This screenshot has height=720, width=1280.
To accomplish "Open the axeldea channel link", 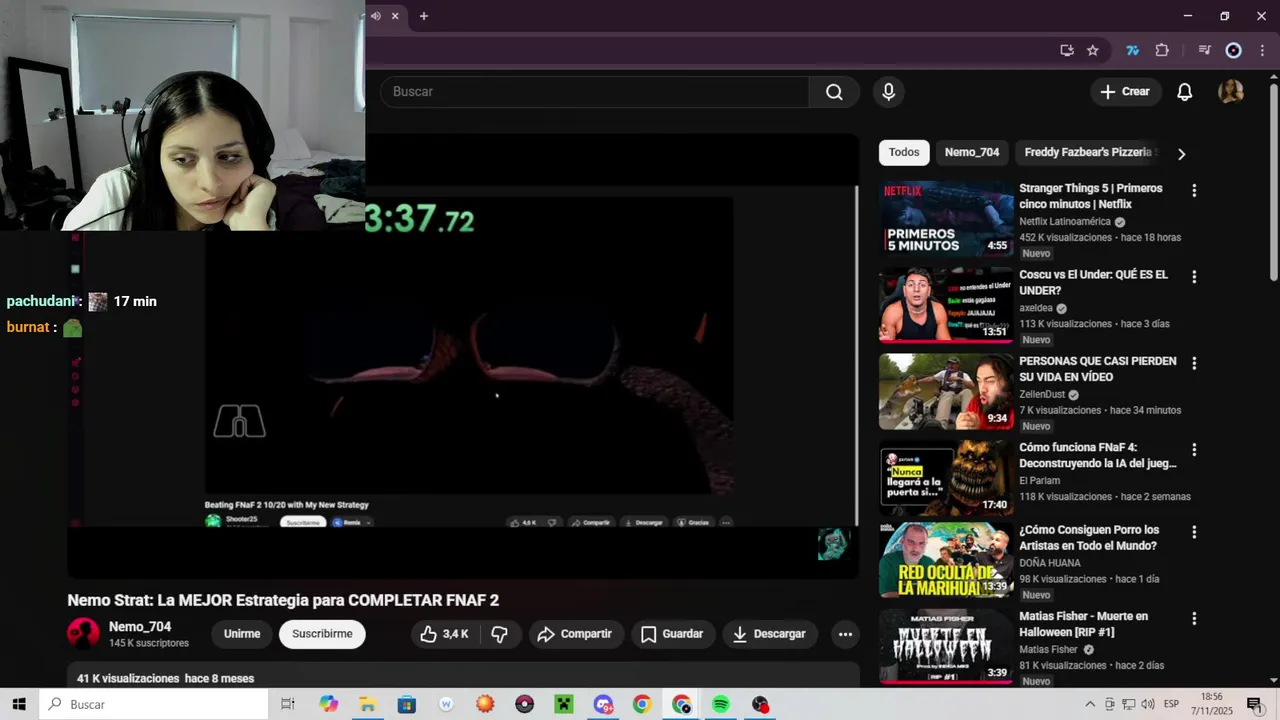I will pyautogui.click(x=1036, y=308).
